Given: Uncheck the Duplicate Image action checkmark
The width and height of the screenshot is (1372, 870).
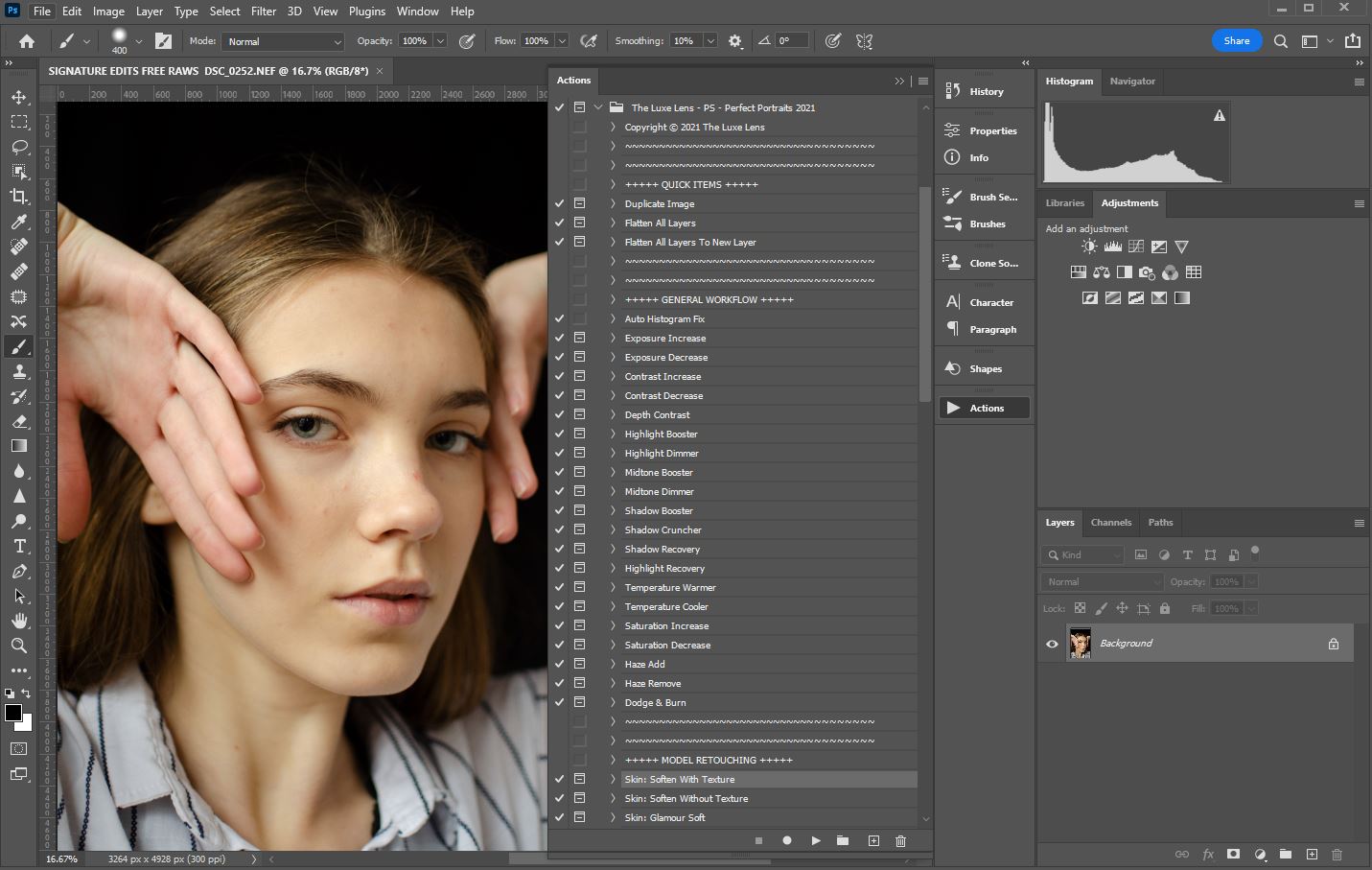Looking at the screenshot, I should tap(559, 203).
